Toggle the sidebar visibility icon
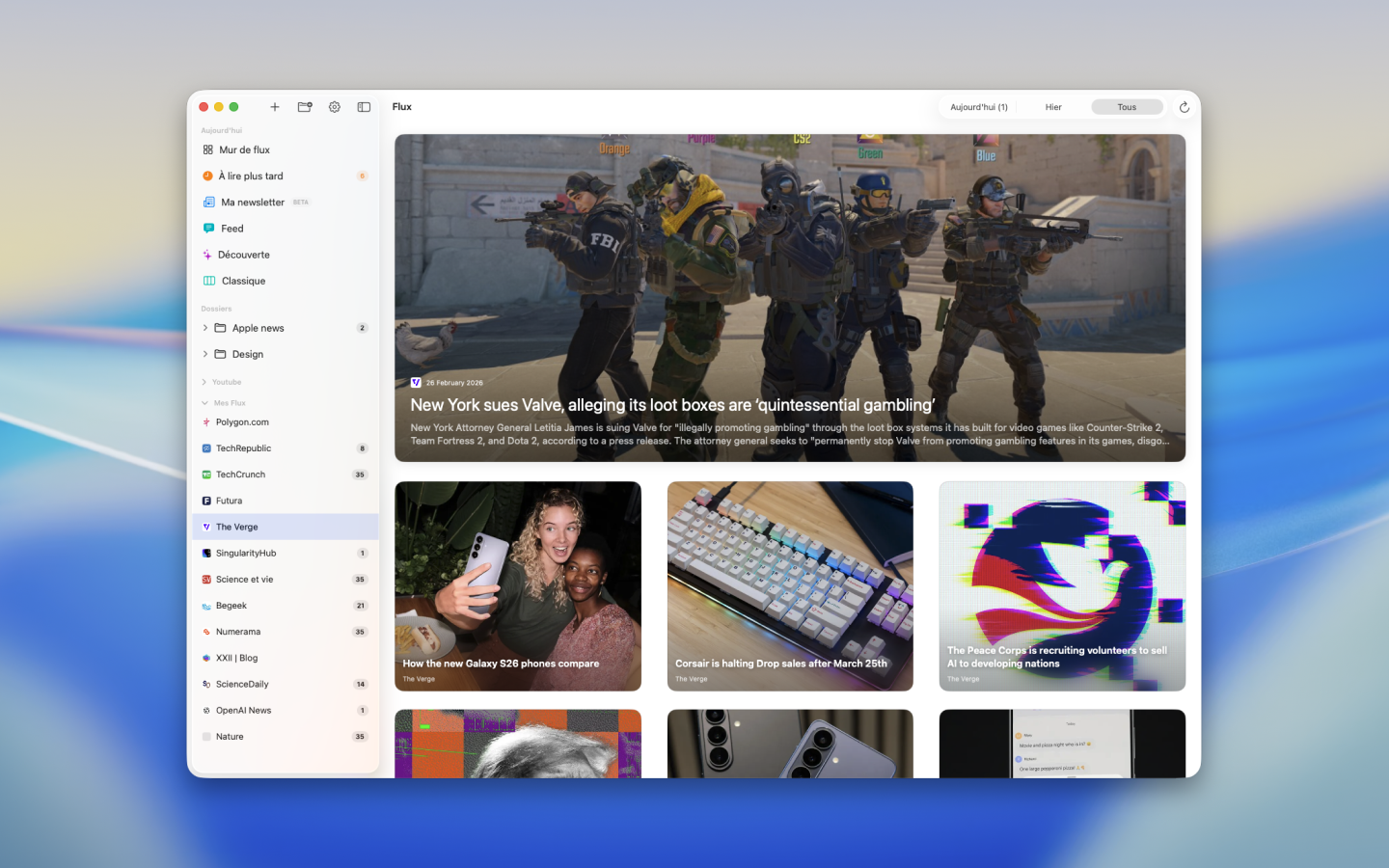This screenshot has height=868, width=1389. tap(364, 107)
